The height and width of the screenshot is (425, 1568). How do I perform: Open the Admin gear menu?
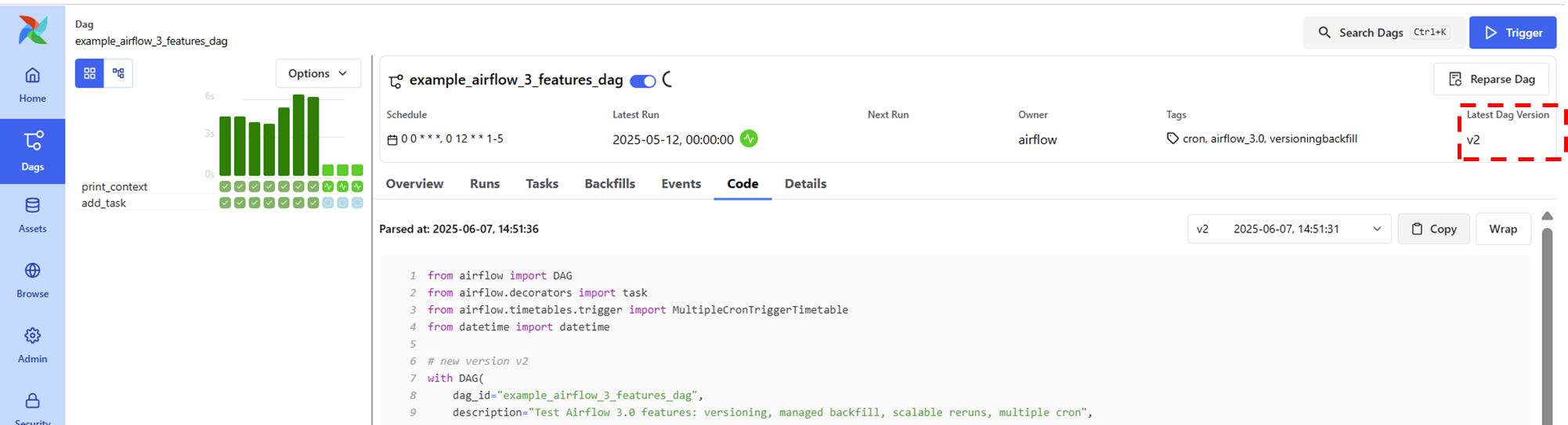point(32,345)
